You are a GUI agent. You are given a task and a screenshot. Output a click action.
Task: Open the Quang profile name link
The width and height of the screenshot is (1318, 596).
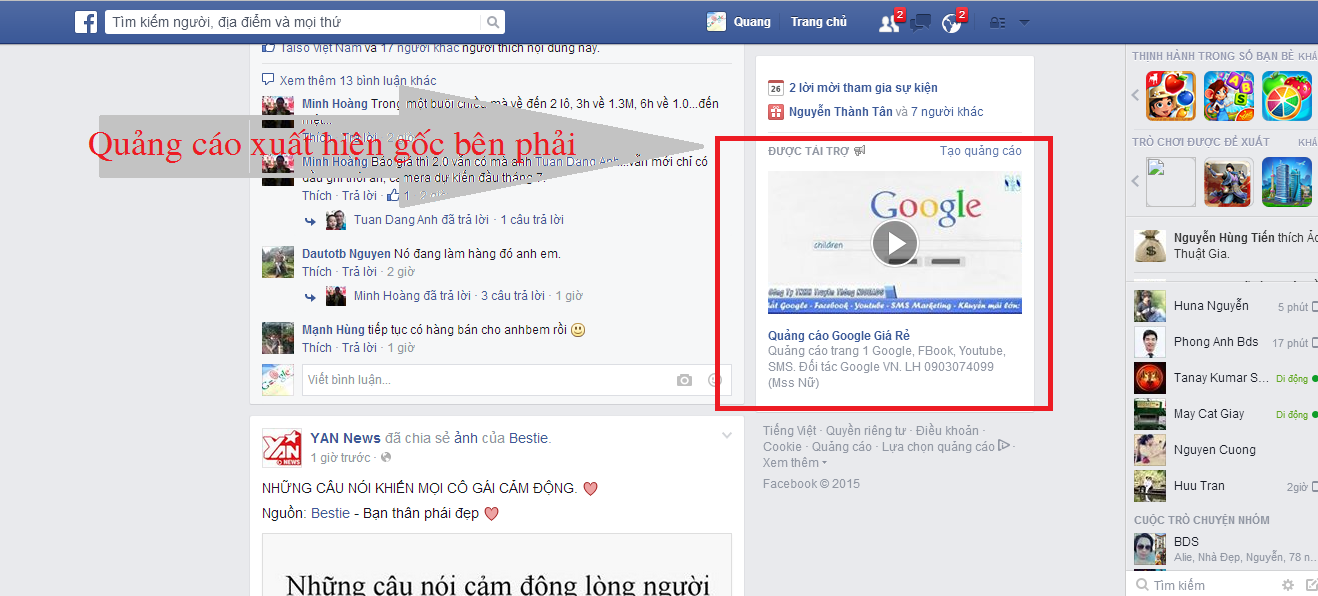[x=752, y=22]
